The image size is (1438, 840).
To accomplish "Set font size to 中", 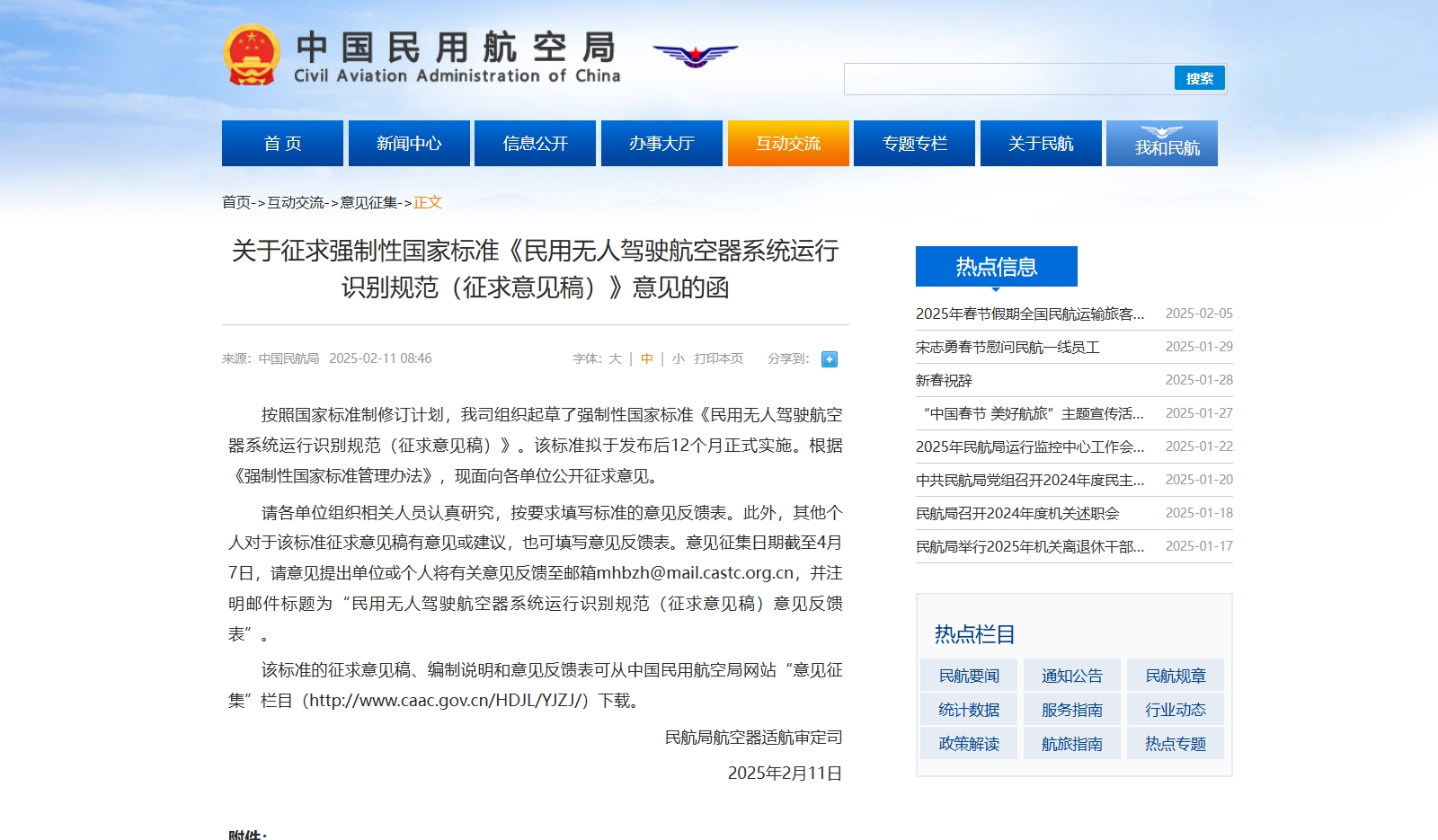I will (x=646, y=358).
